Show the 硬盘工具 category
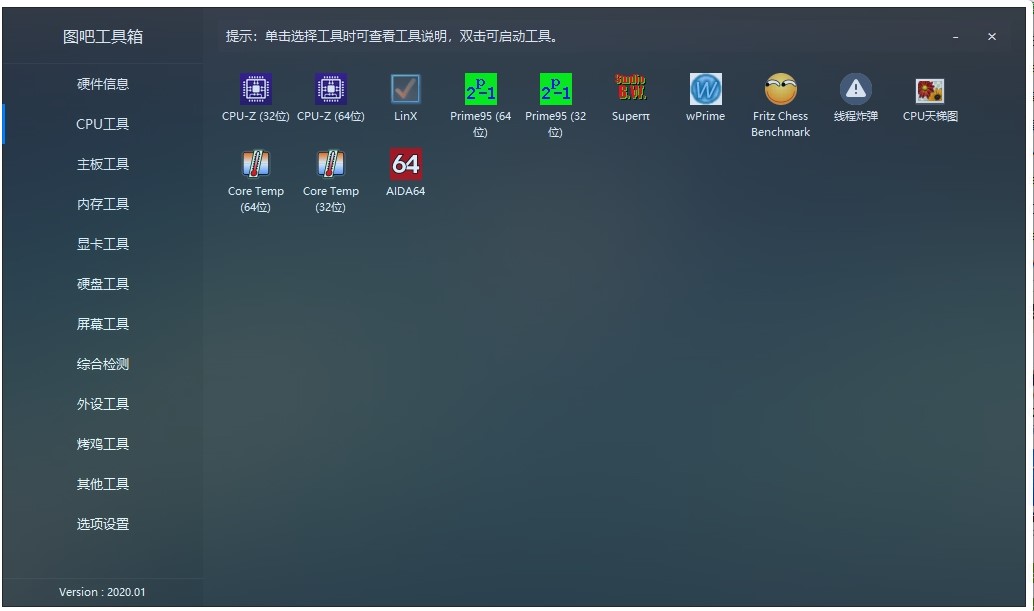The height and width of the screenshot is (611, 1034). click(103, 284)
